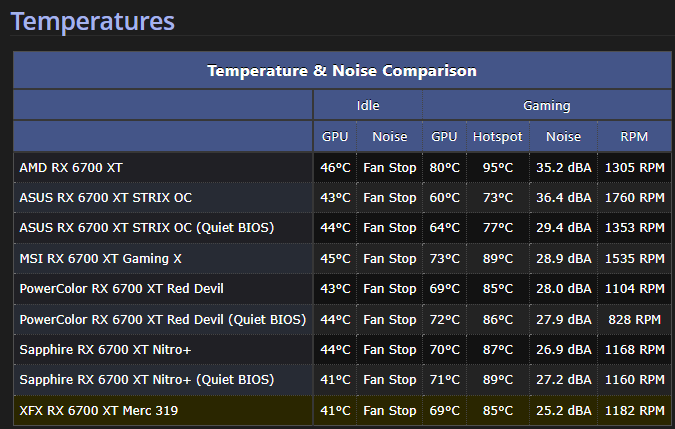Click the Temperature & Noise Comparison table title
Screen dimensions: 675x429
click(341, 71)
